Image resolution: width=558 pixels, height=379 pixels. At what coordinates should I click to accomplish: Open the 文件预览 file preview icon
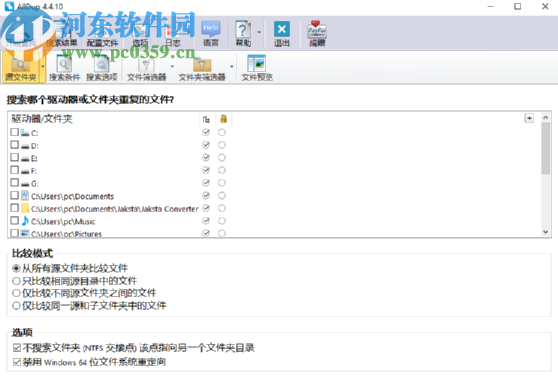tap(257, 68)
